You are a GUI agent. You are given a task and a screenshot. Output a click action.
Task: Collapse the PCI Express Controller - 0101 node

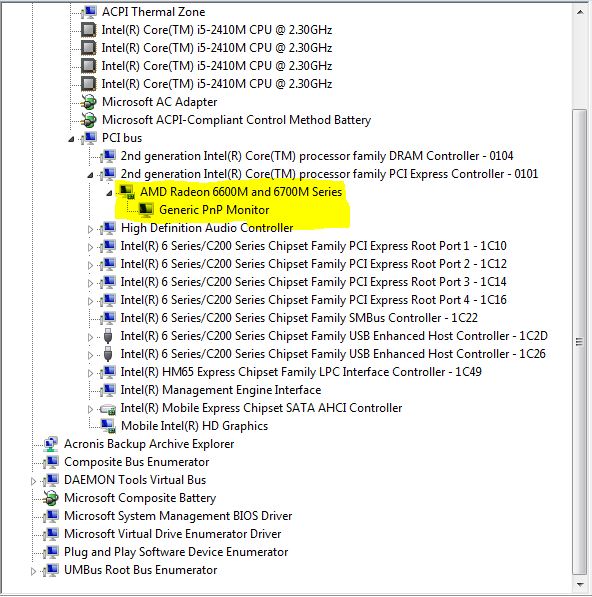90,175
